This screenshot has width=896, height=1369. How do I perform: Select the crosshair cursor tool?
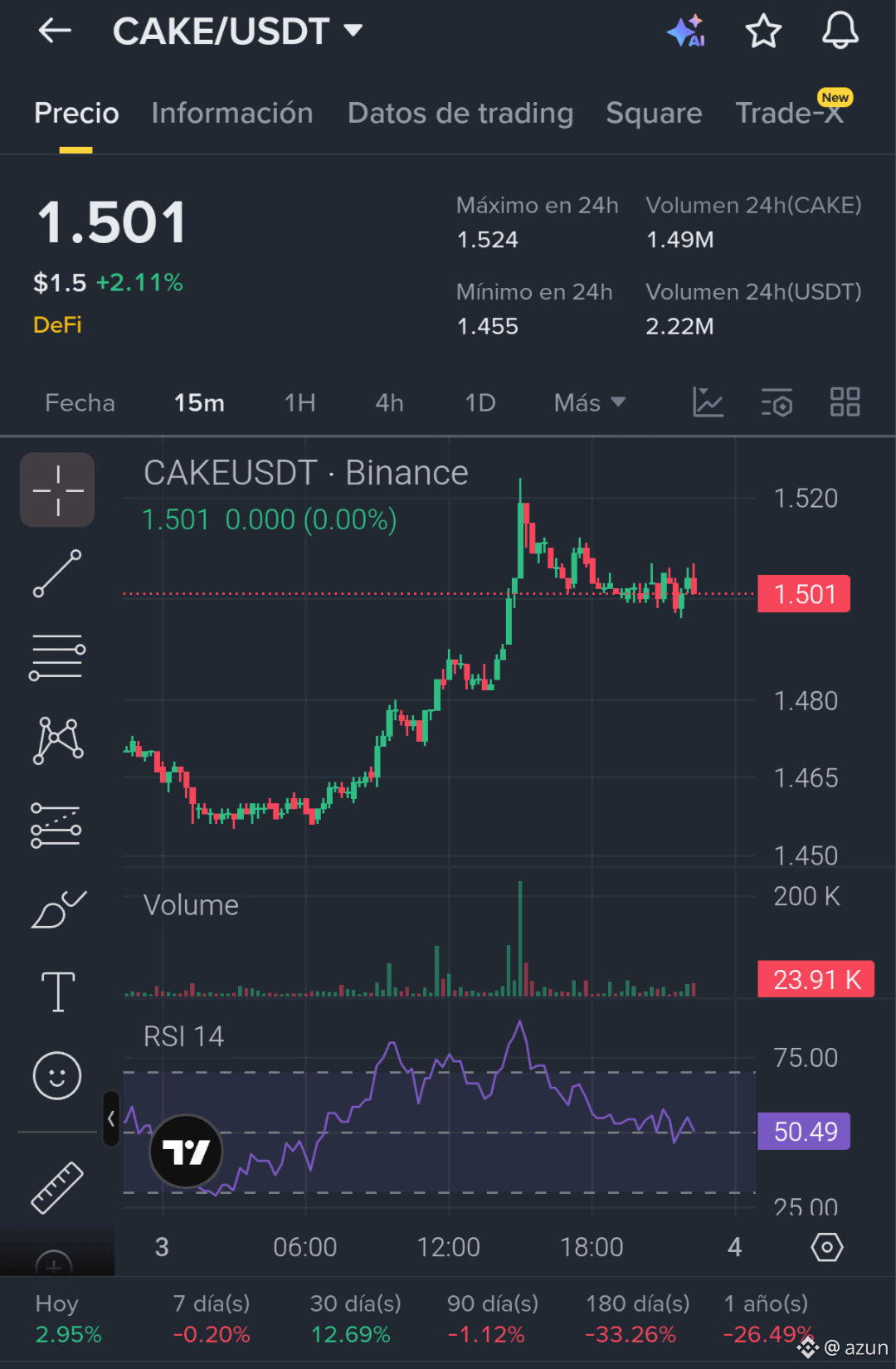(x=57, y=490)
